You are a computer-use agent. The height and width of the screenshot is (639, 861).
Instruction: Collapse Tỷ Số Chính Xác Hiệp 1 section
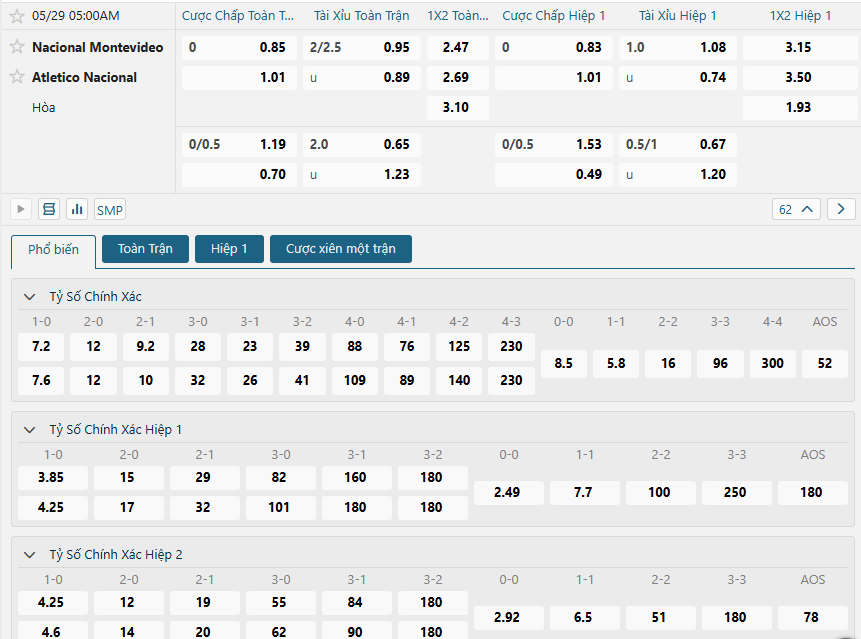coord(29,429)
